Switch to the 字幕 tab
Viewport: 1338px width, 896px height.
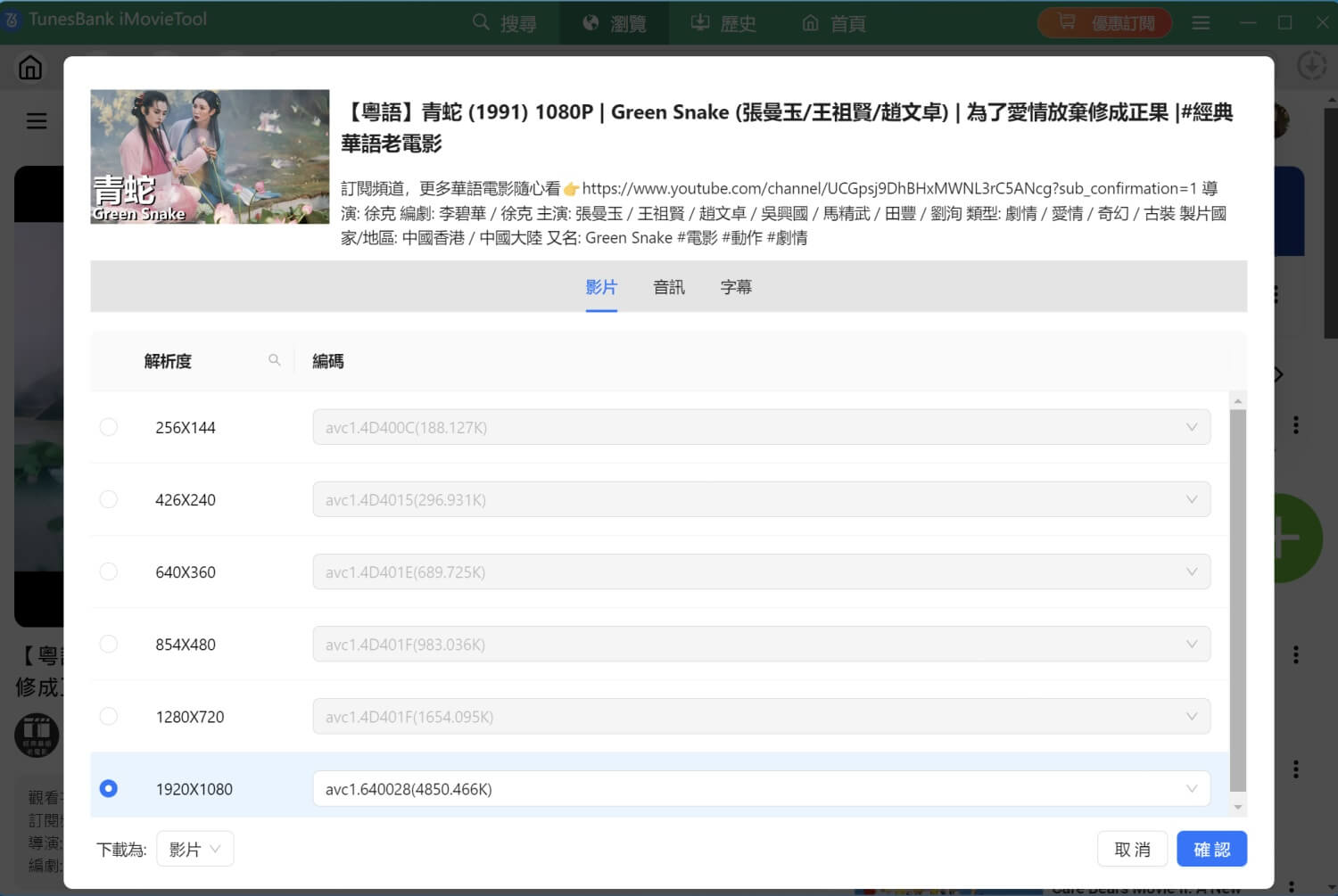pyautogui.click(x=736, y=287)
